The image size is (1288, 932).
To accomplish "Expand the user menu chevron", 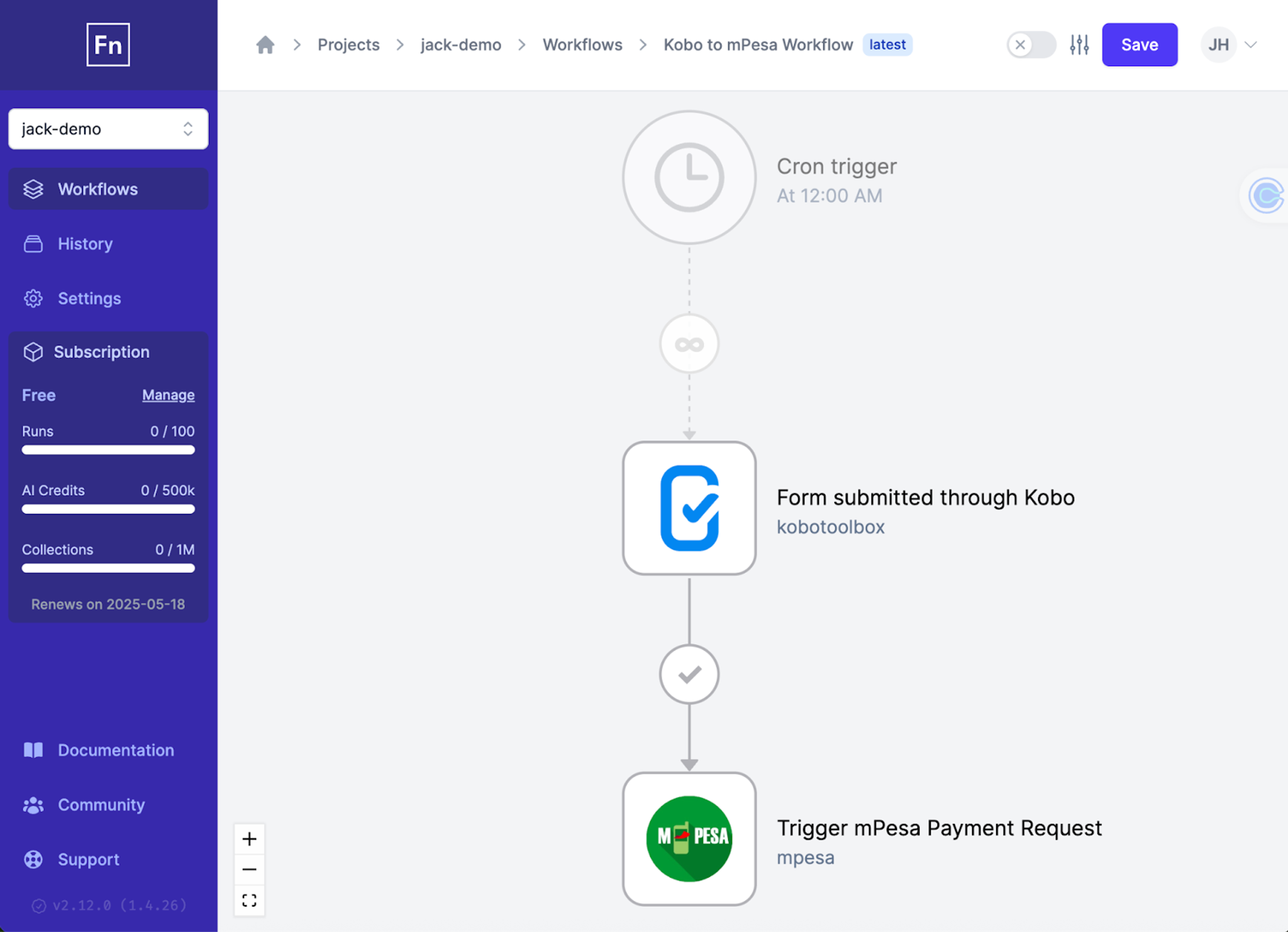I will coord(1251,45).
